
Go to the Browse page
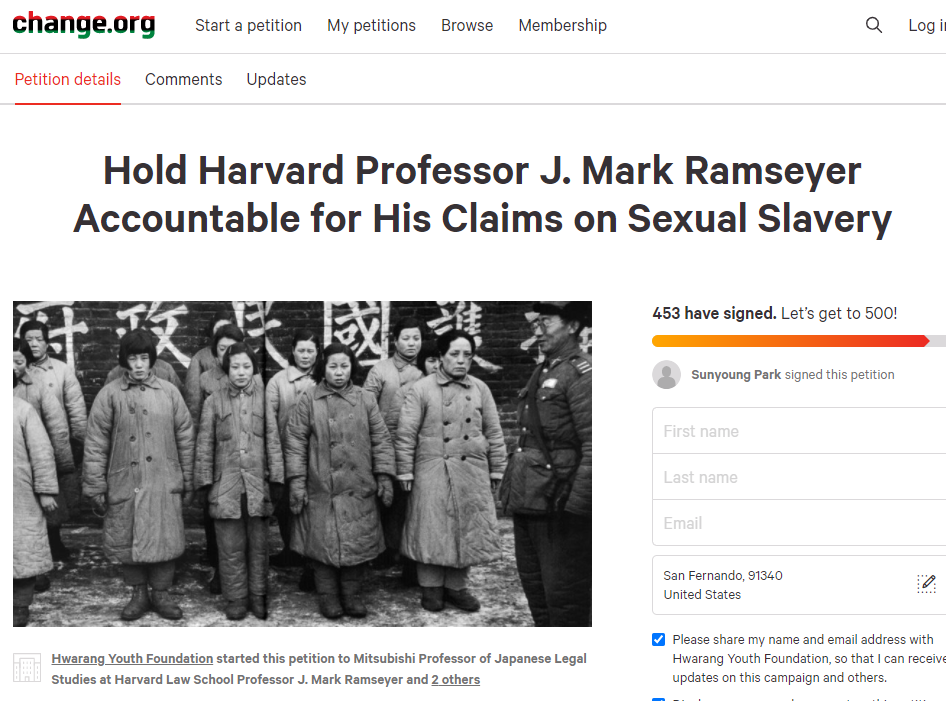[x=467, y=25]
